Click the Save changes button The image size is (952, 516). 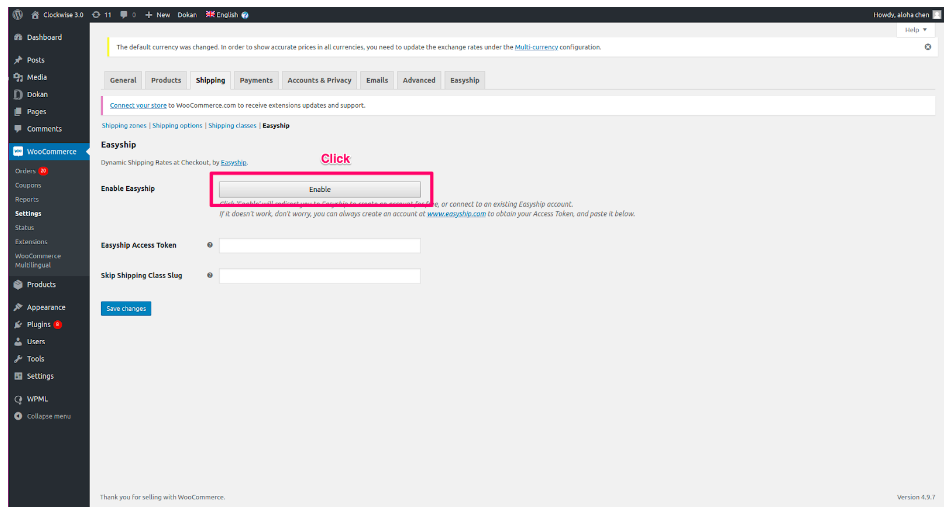tap(126, 308)
